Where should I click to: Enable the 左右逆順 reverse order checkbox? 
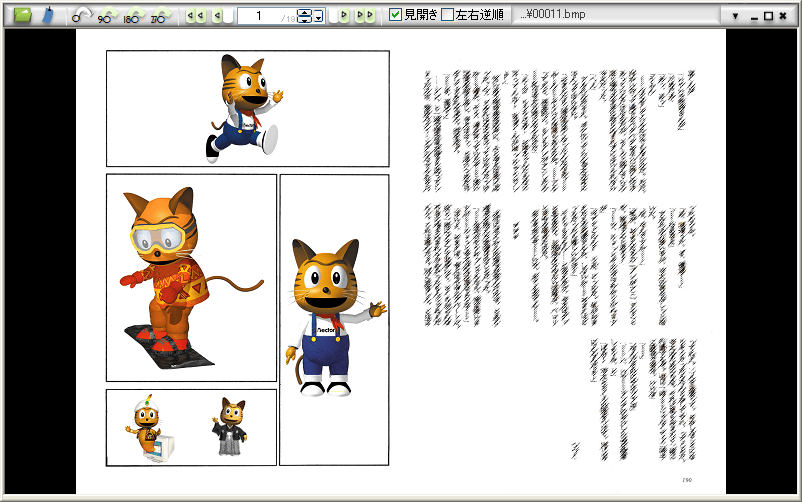[x=448, y=15]
